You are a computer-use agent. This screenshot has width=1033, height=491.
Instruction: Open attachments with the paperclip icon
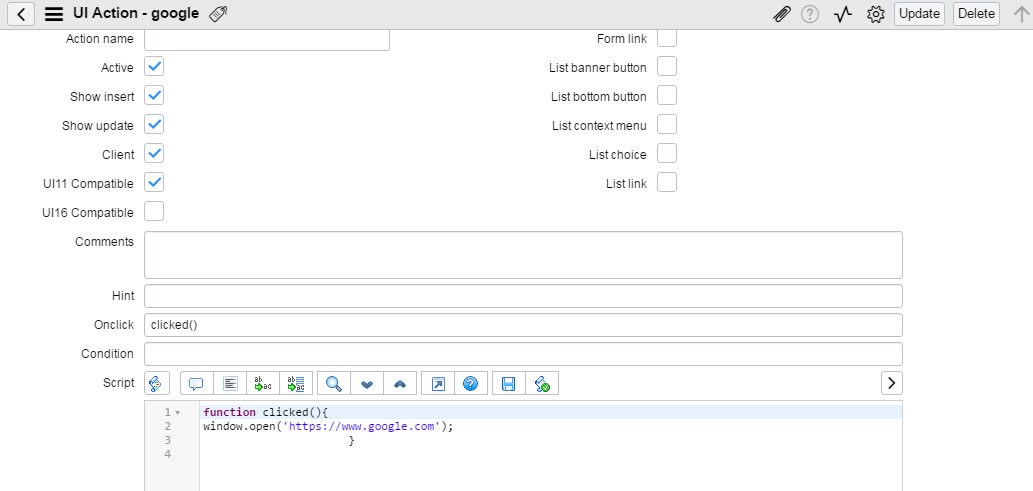click(781, 14)
